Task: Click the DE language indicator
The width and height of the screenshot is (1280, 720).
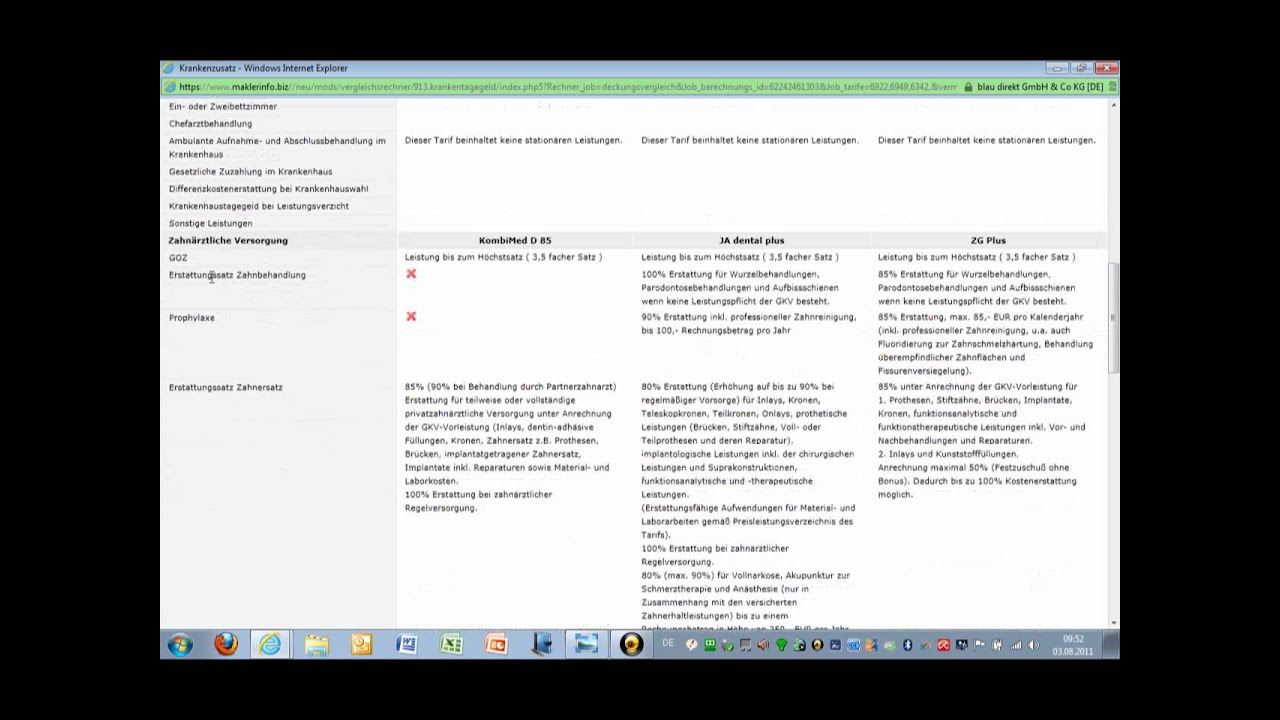Action: (668, 644)
